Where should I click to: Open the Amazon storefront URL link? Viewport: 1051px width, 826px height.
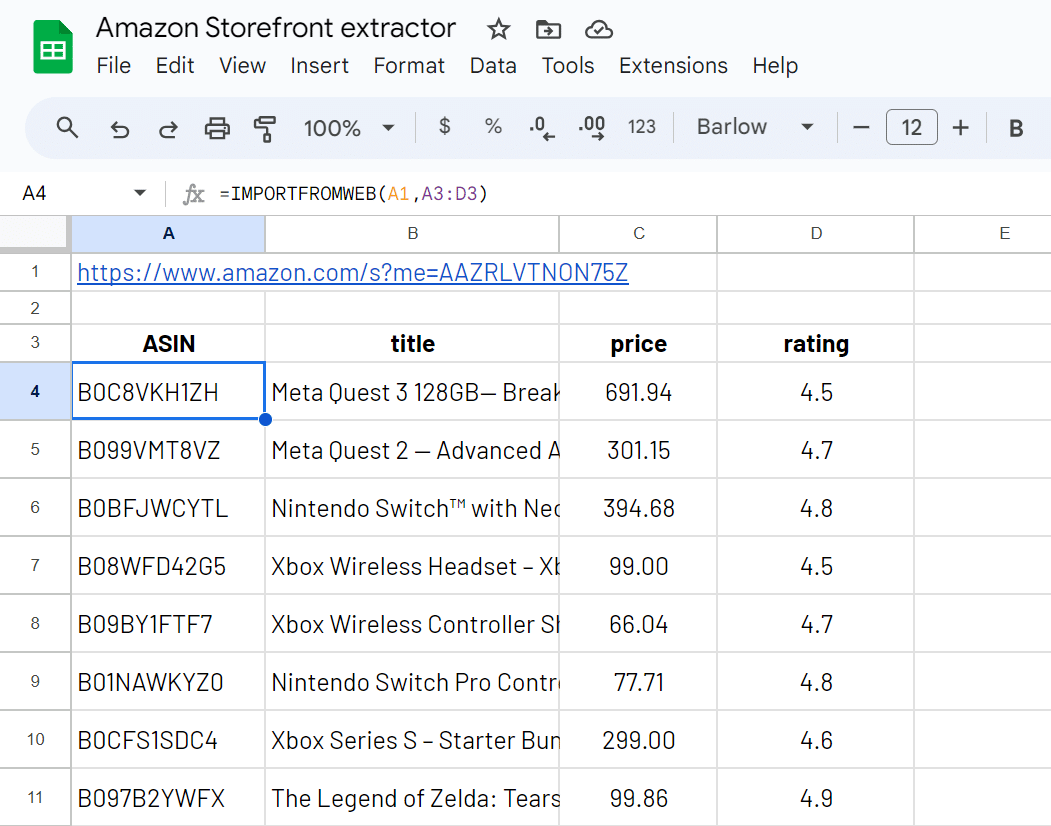click(352, 272)
